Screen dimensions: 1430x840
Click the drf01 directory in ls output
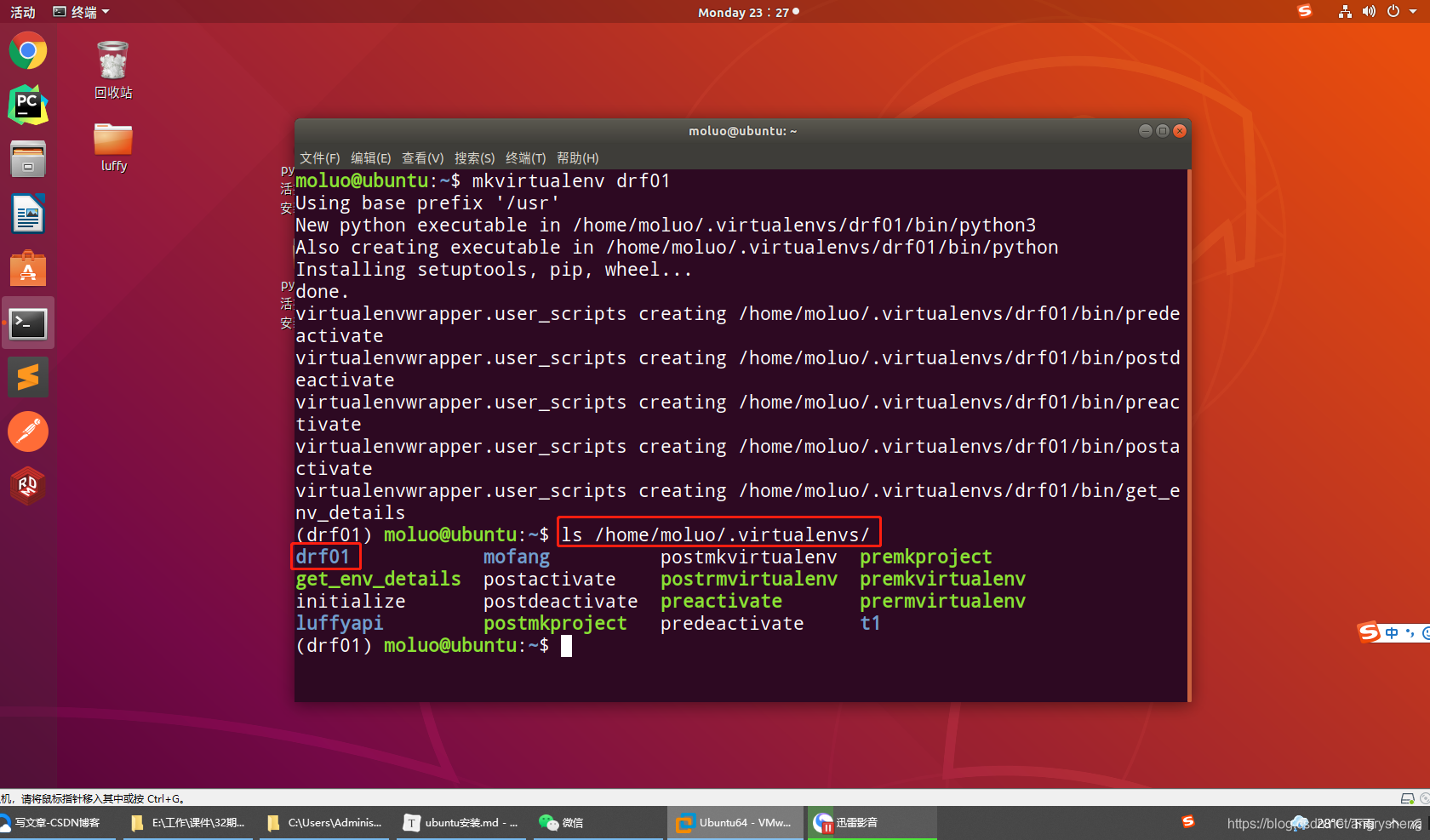323,557
